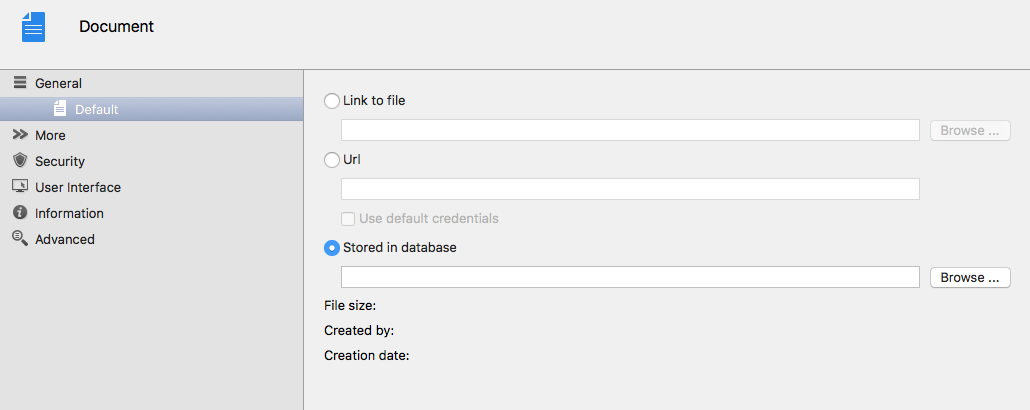This screenshot has height=410, width=1030.
Task: Select the Default page under General
Action: click(96, 109)
